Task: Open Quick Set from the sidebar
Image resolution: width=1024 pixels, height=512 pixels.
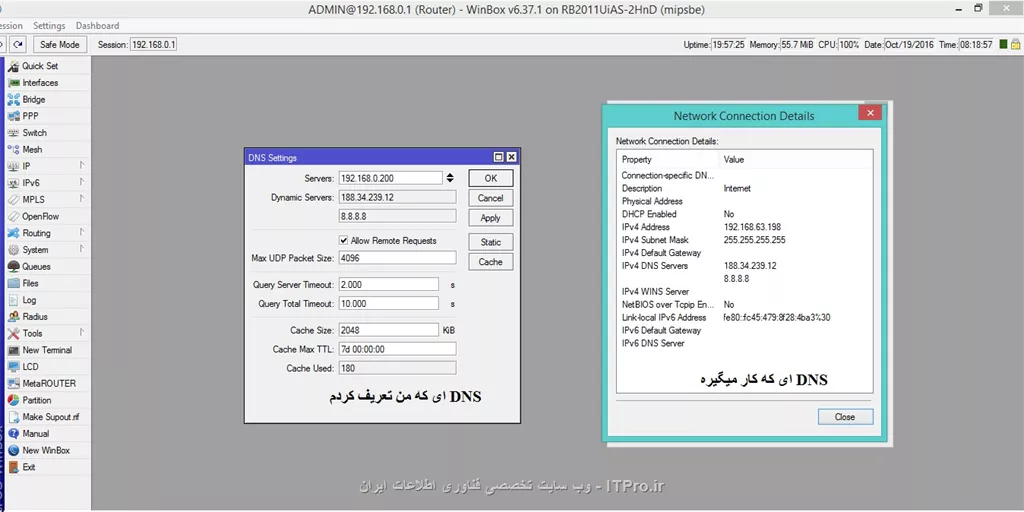Action: pyautogui.click(x=40, y=66)
